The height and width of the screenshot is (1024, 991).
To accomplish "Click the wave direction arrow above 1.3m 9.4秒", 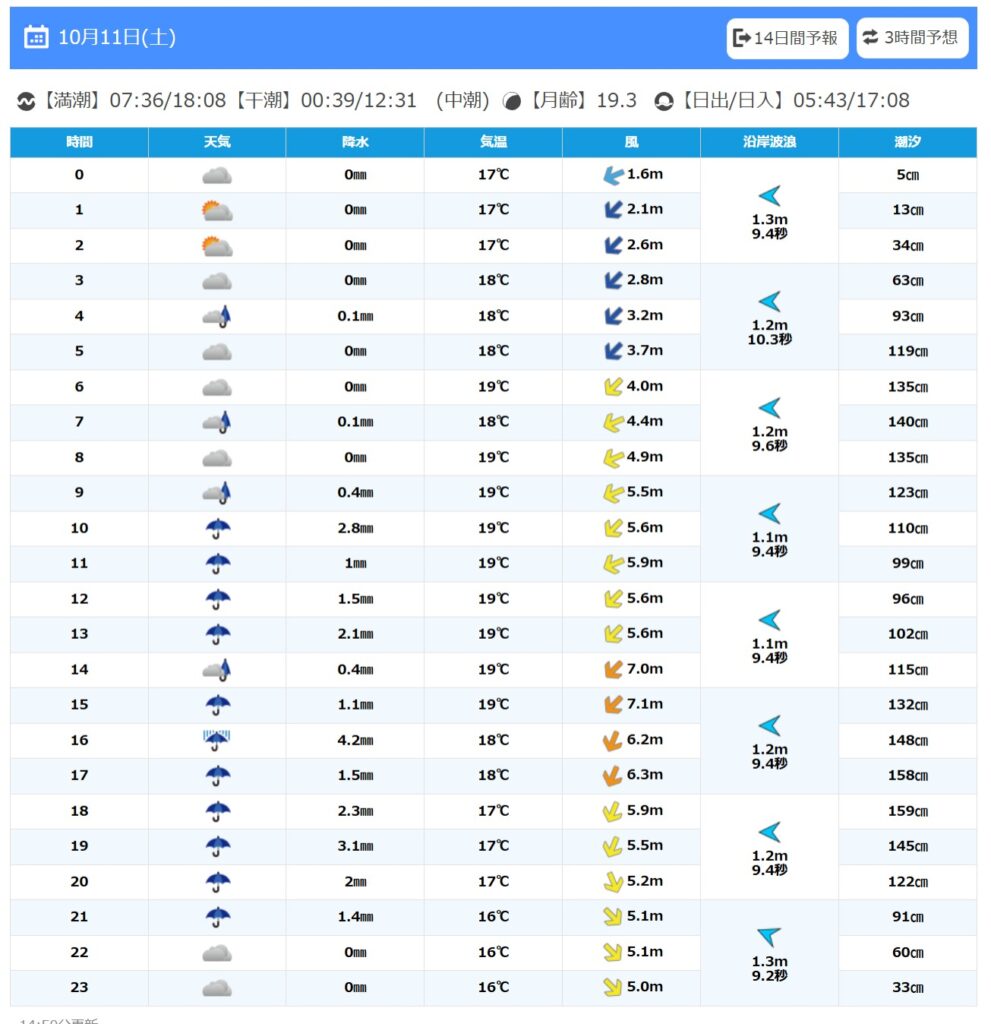I will click(770, 195).
